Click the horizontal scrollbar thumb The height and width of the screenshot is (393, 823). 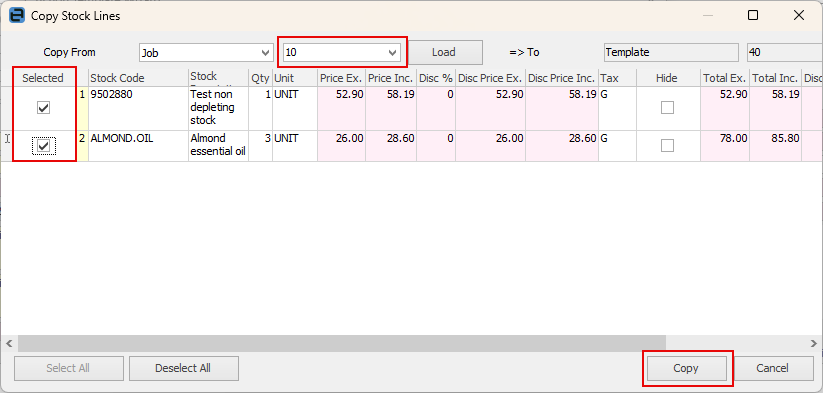coord(342,343)
